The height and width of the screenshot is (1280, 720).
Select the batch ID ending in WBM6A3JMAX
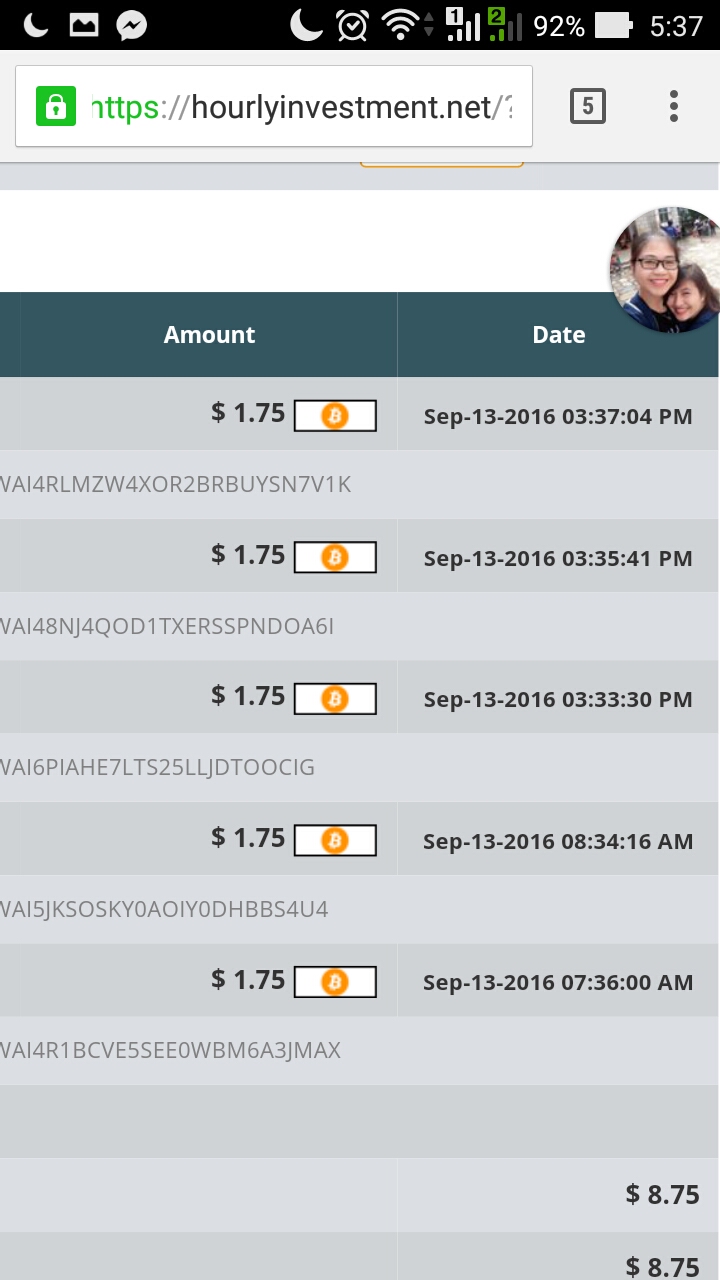pos(171,1051)
